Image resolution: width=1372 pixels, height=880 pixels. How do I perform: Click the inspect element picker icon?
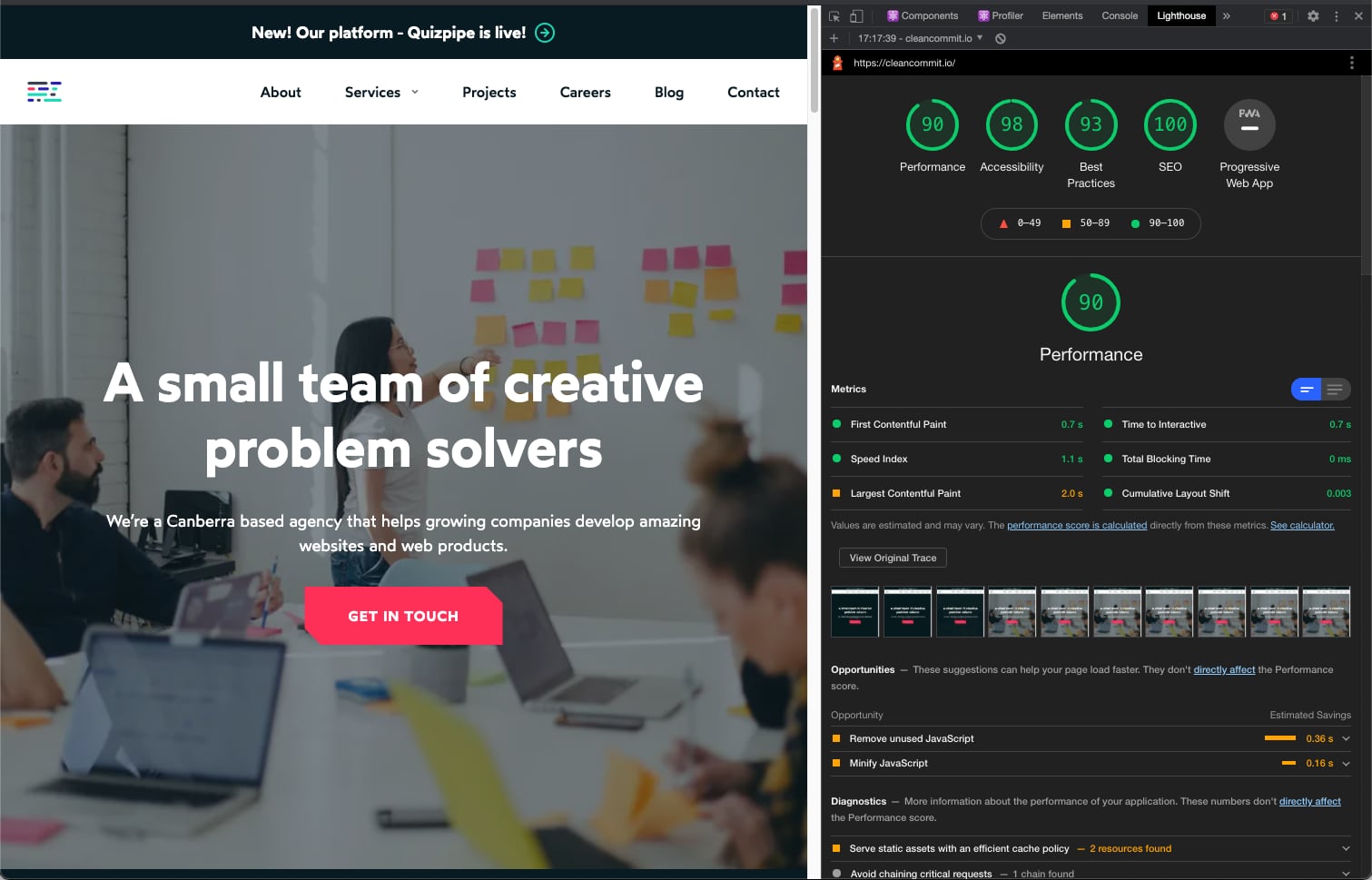(834, 16)
